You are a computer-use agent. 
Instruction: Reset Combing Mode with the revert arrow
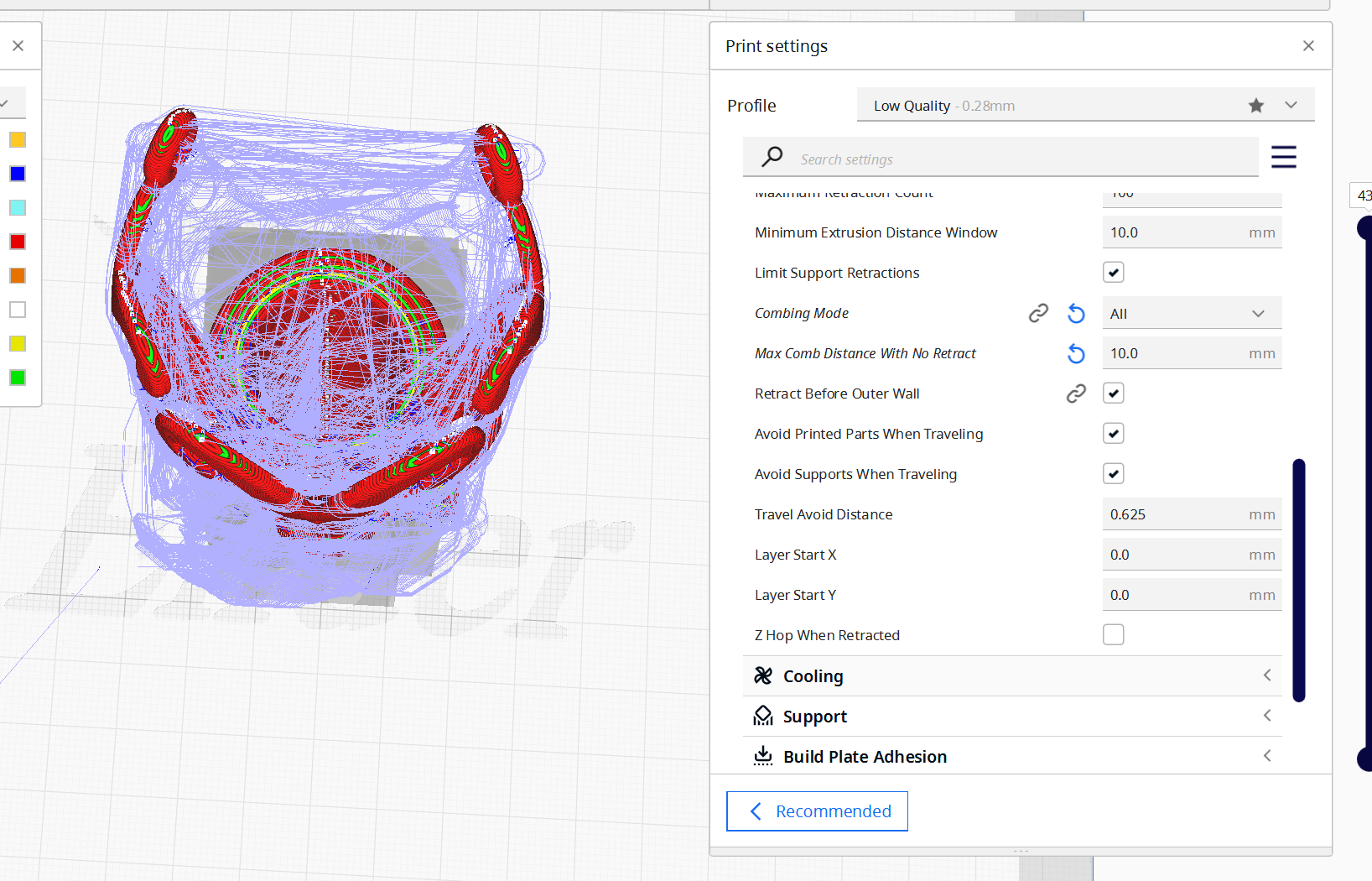[x=1076, y=312]
